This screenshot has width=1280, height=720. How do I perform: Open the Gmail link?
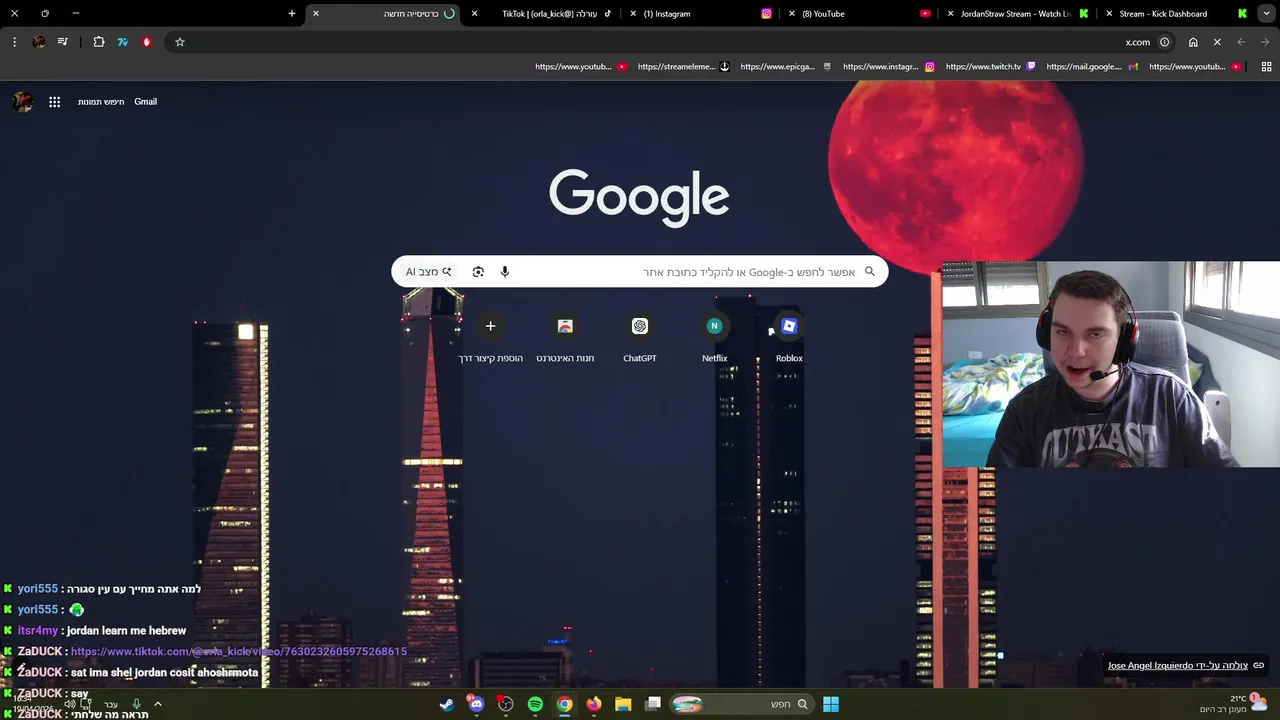coord(146,102)
